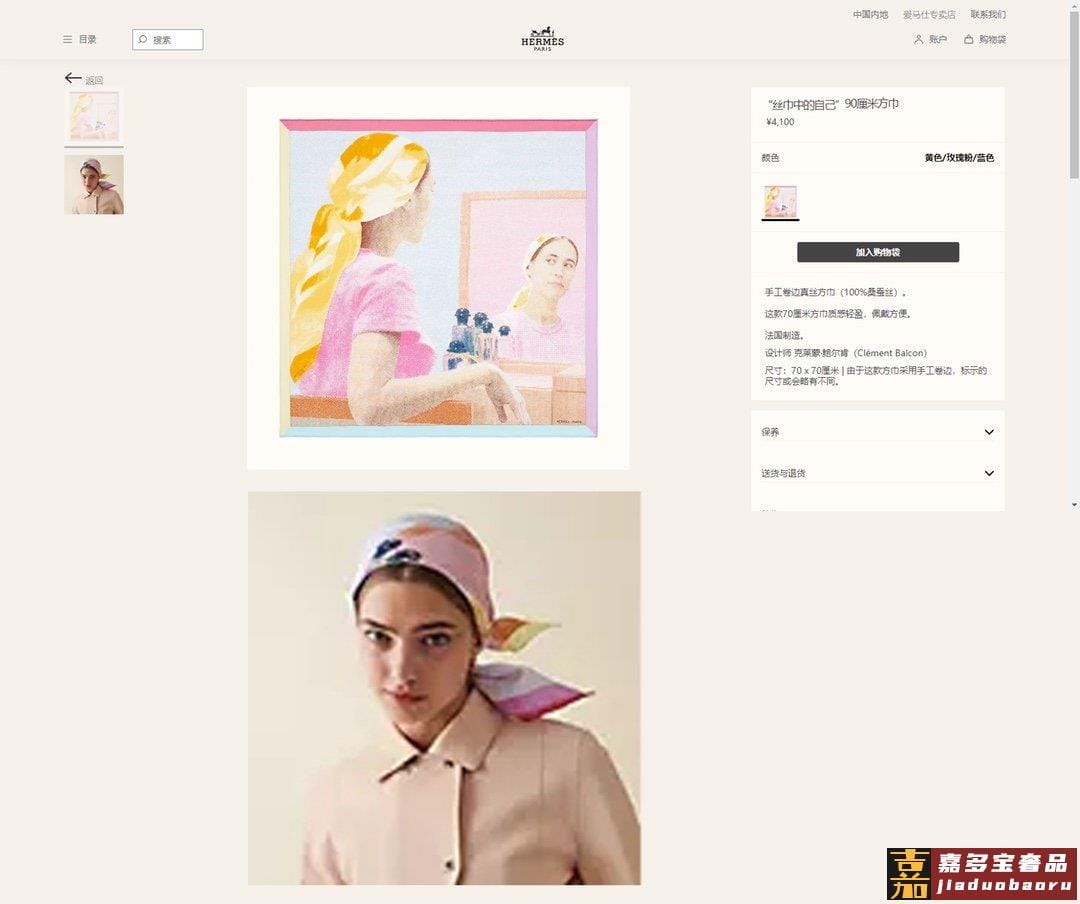Click the 返回 back arrow
This screenshot has width=1080, height=904.
[73, 78]
